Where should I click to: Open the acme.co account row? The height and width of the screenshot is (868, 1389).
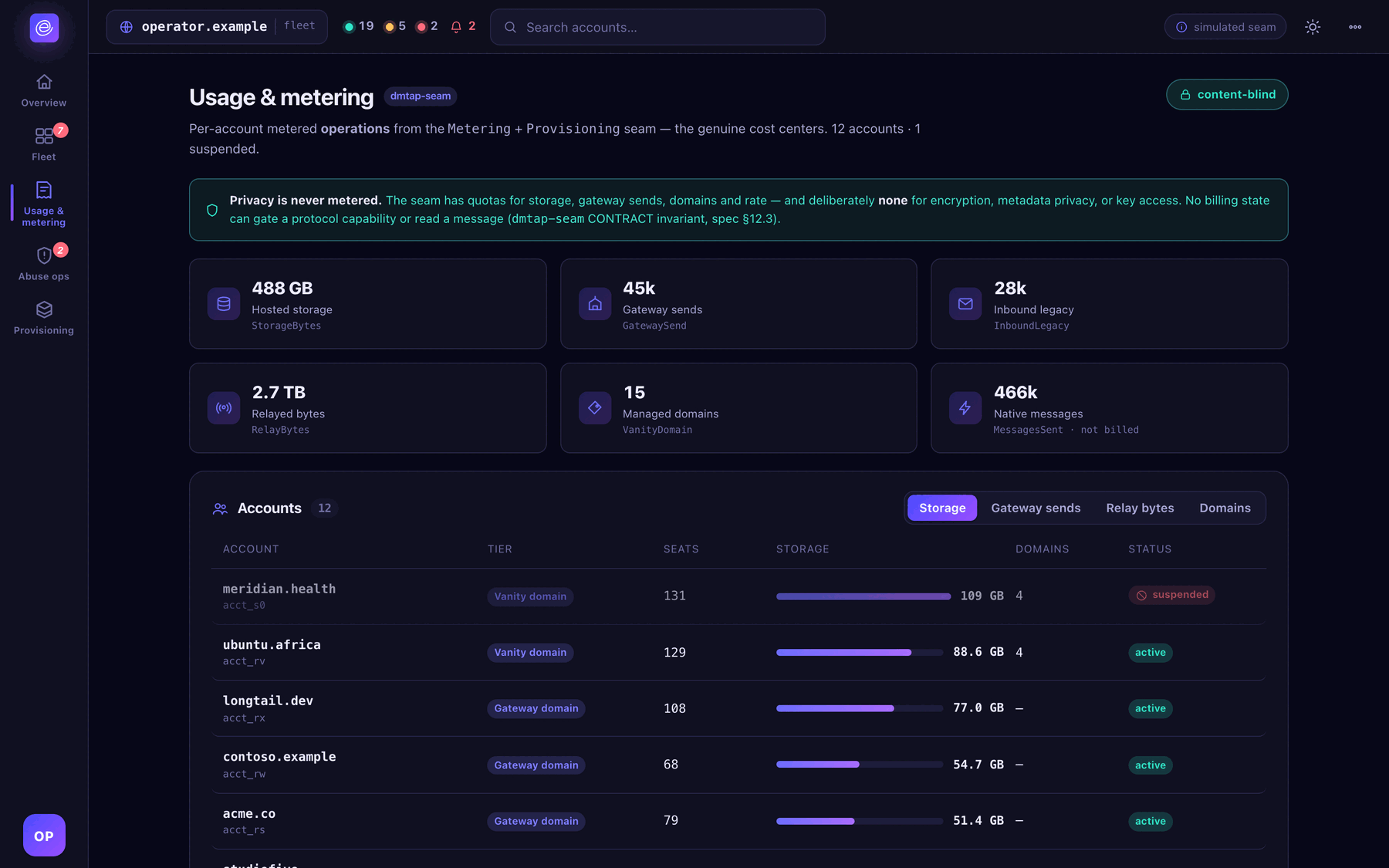pyautogui.click(x=738, y=821)
